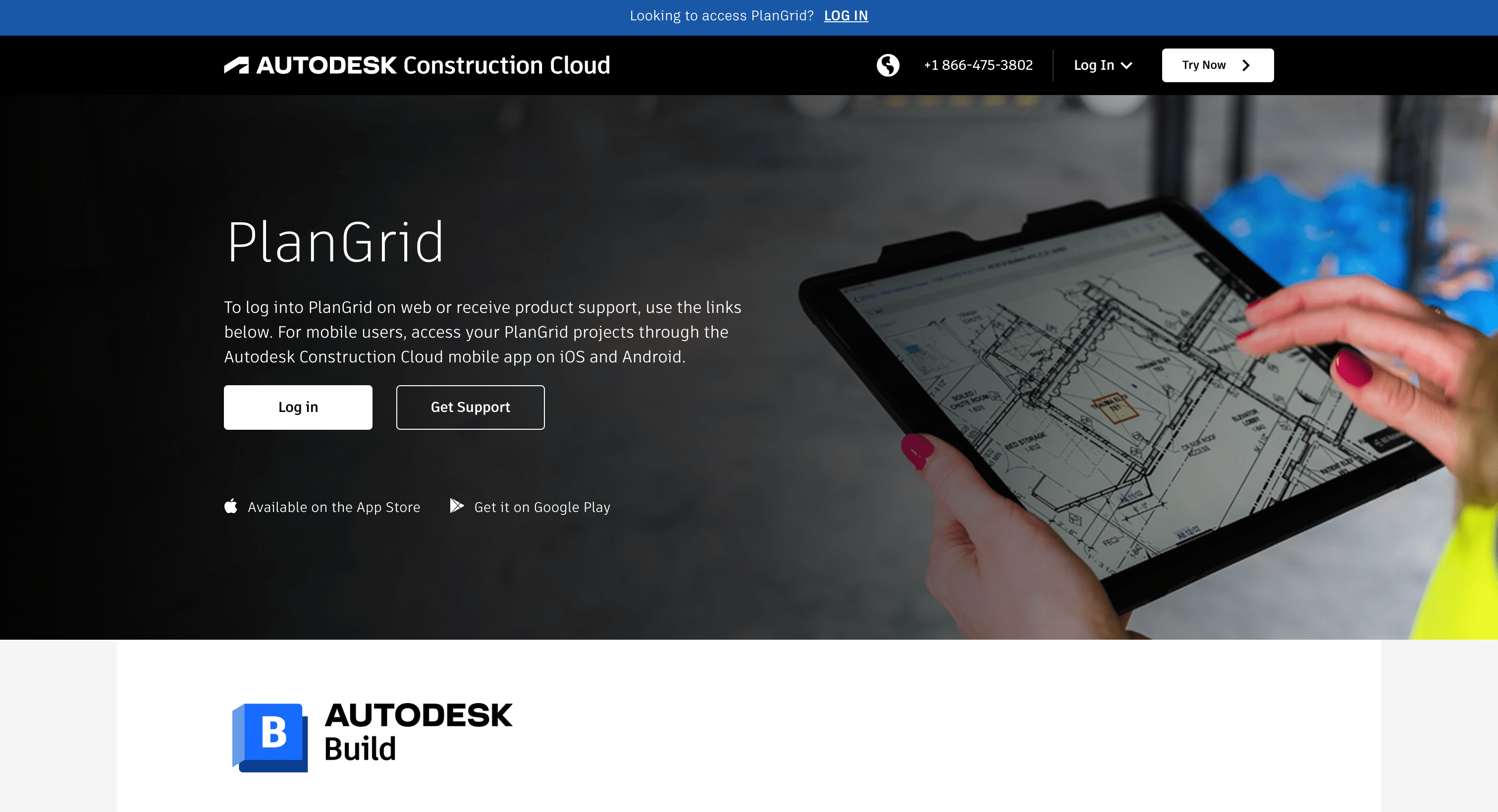Expand the Log In dropdown menu
The image size is (1498, 812).
[1103, 65]
